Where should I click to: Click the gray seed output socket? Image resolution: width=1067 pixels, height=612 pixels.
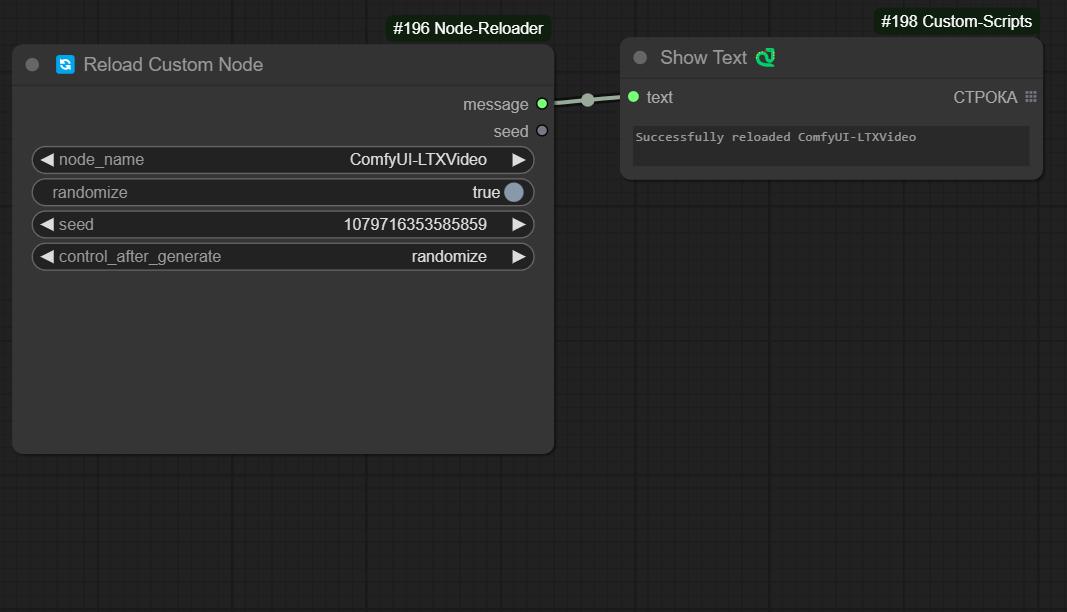541,130
